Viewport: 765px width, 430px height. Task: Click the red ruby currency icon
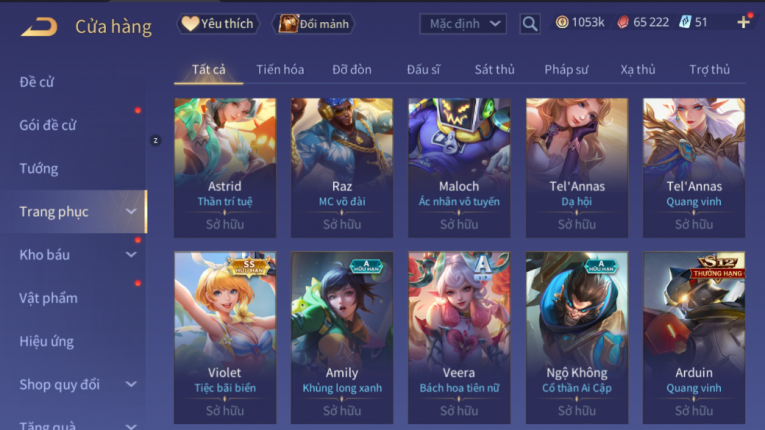pos(623,22)
